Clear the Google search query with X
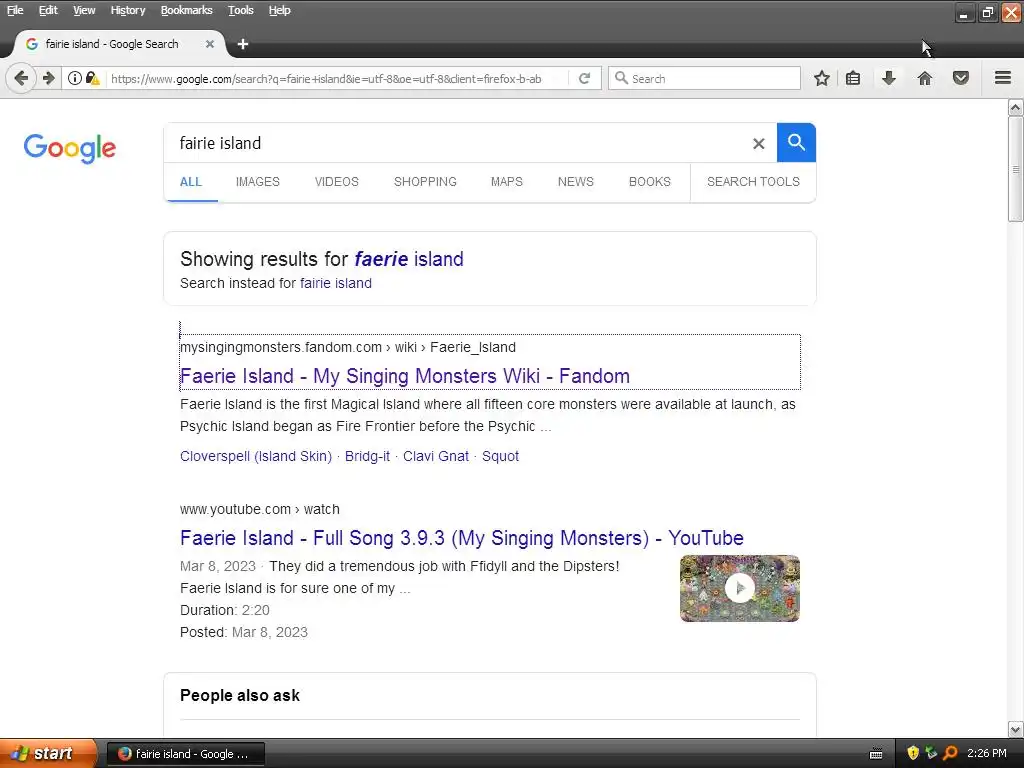 (758, 143)
